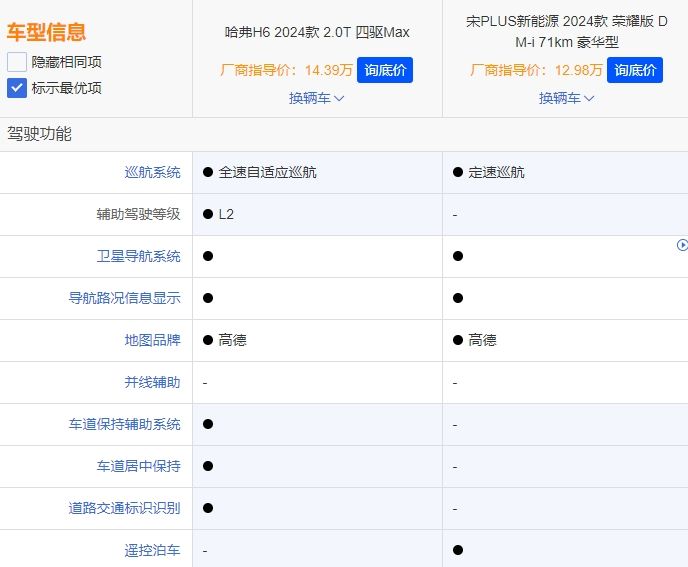Open the 并线辅助 link
Screen dimensions: 688x567
pyautogui.click(x=152, y=382)
